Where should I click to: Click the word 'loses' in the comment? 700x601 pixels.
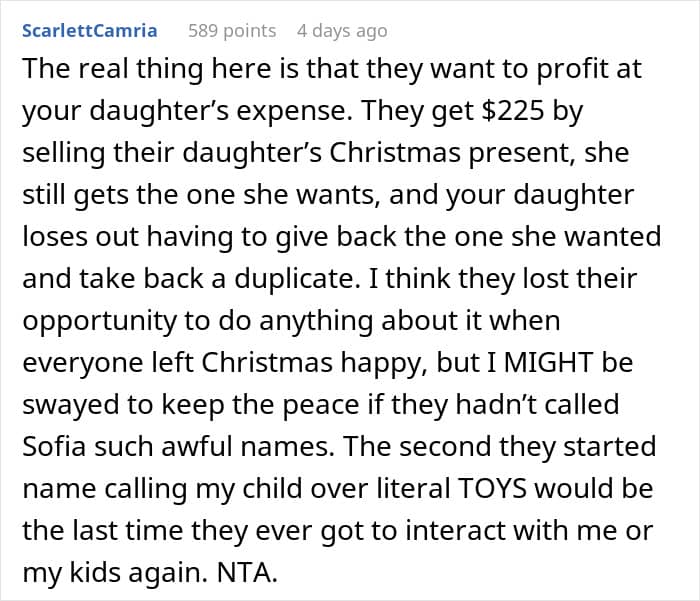click(x=54, y=237)
